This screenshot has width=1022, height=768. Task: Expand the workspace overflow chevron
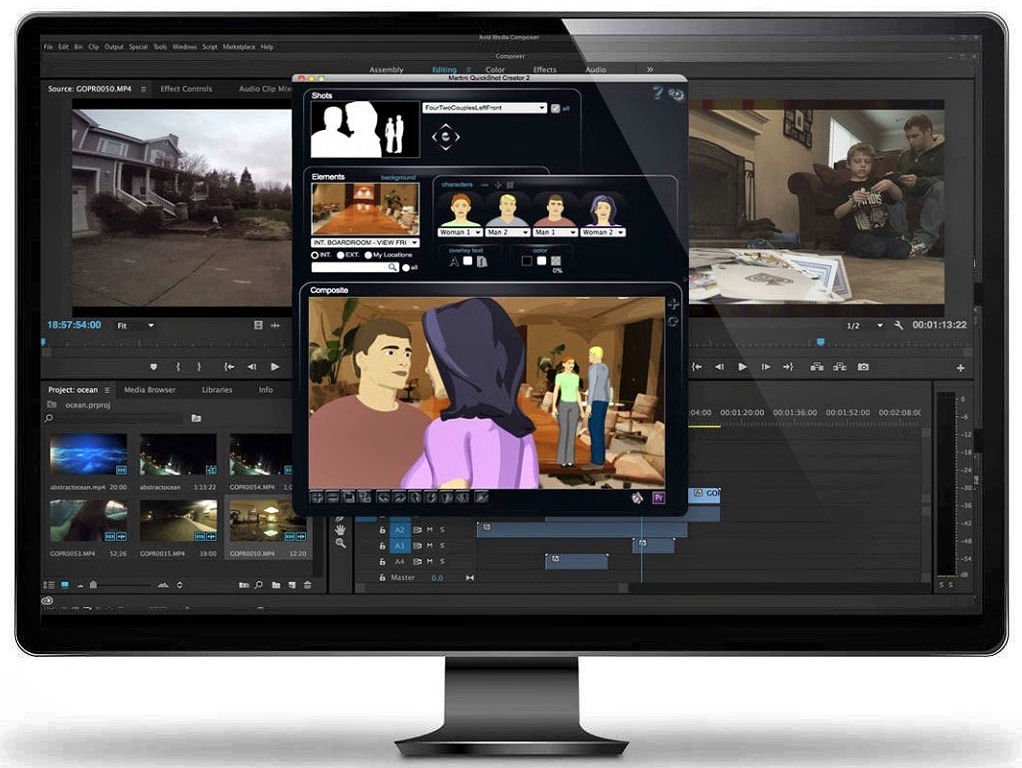pos(650,69)
